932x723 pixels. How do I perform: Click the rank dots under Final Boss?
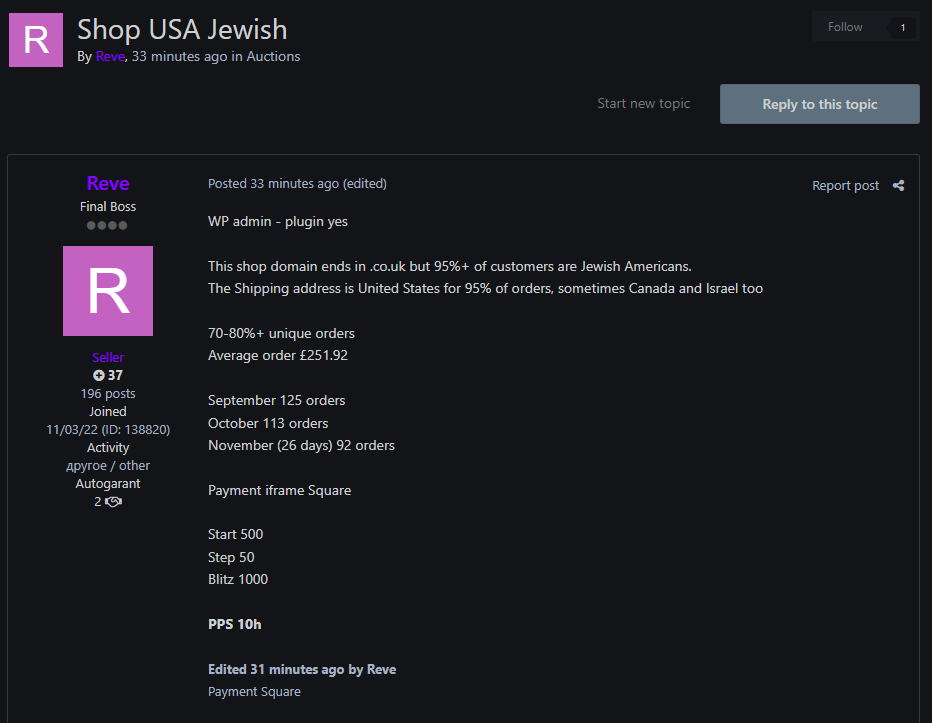pyautogui.click(x=107, y=225)
